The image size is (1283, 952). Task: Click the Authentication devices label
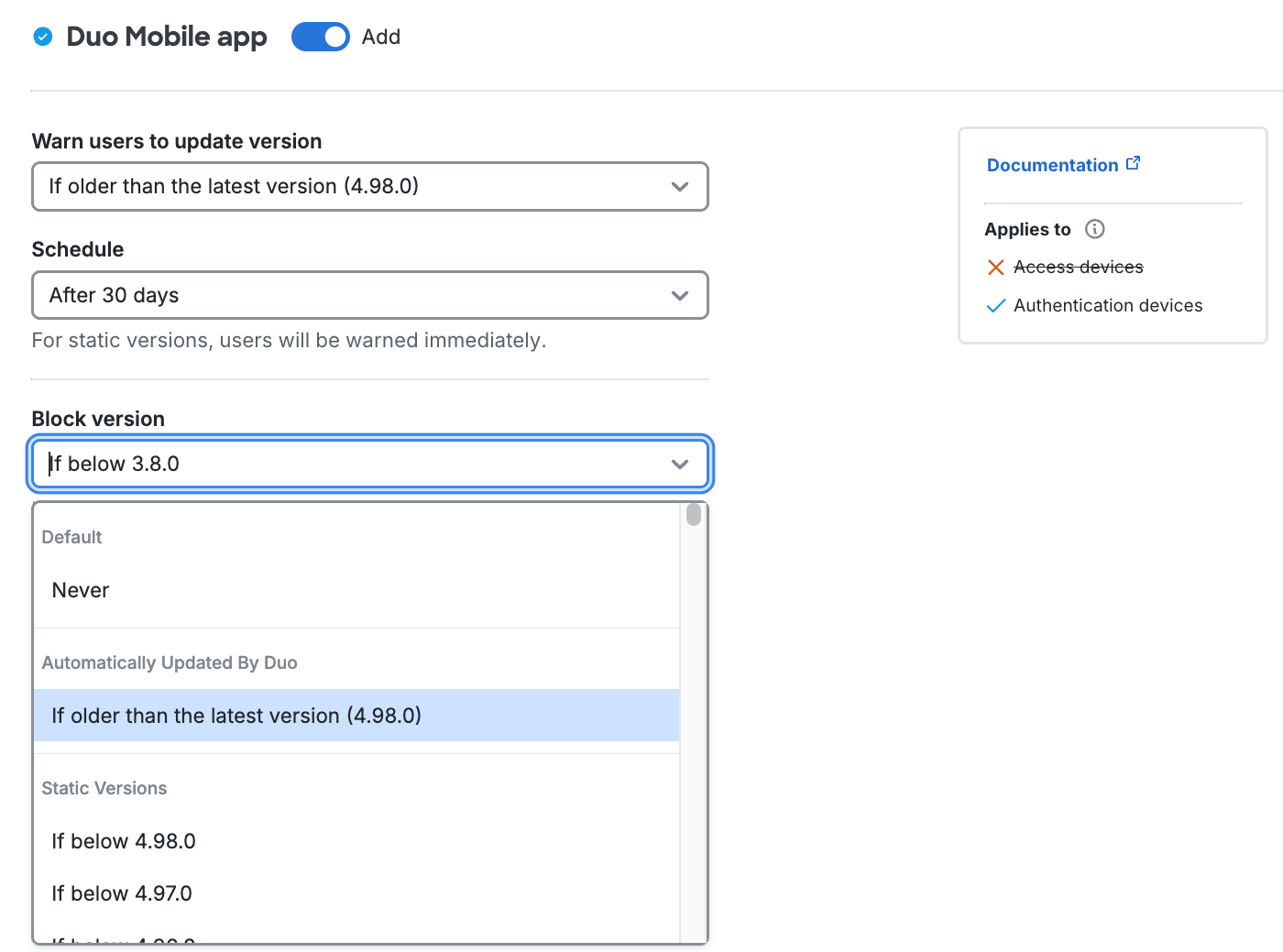(1107, 306)
